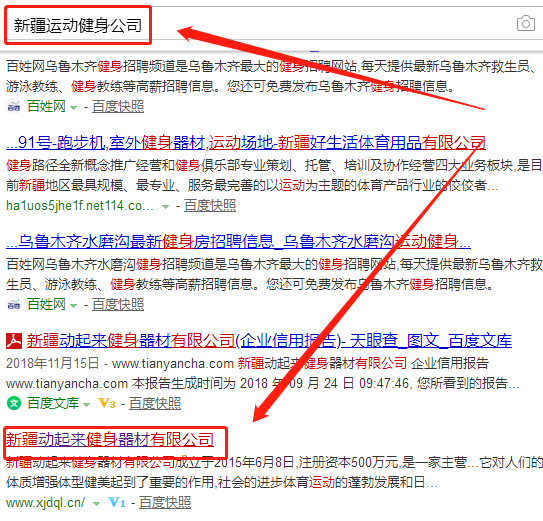The width and height of the screenshot is (543, 521).
Task: Click the red PDF document icon
Action: [14, 341]
